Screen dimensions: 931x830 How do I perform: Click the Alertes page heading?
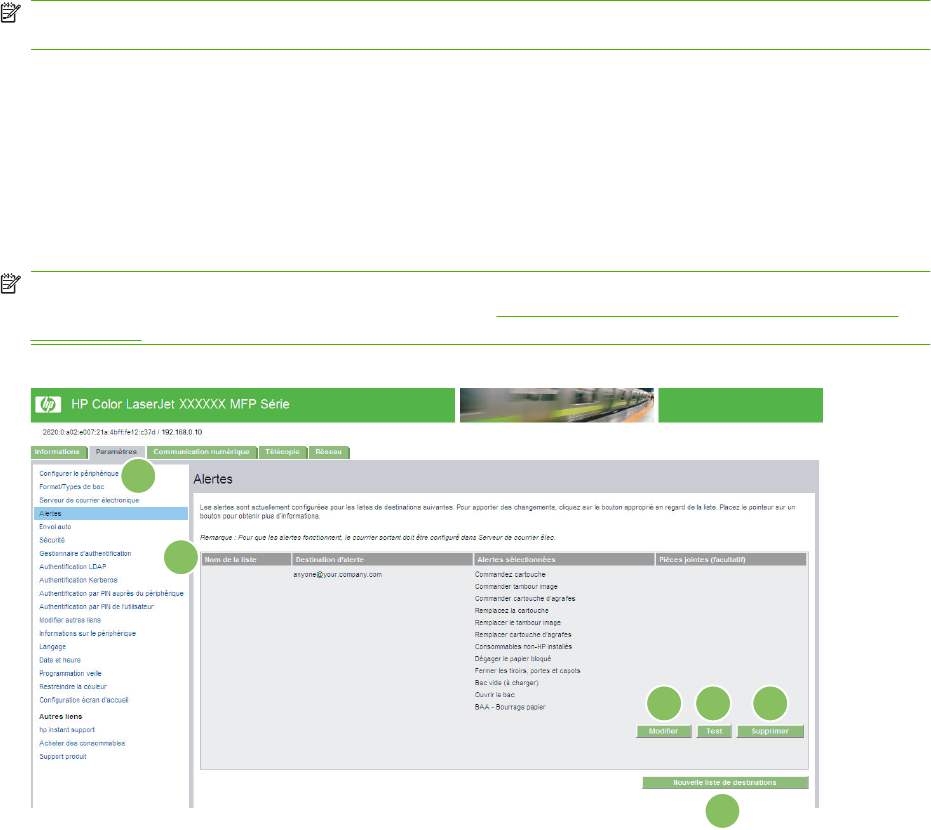pos(213,480)
